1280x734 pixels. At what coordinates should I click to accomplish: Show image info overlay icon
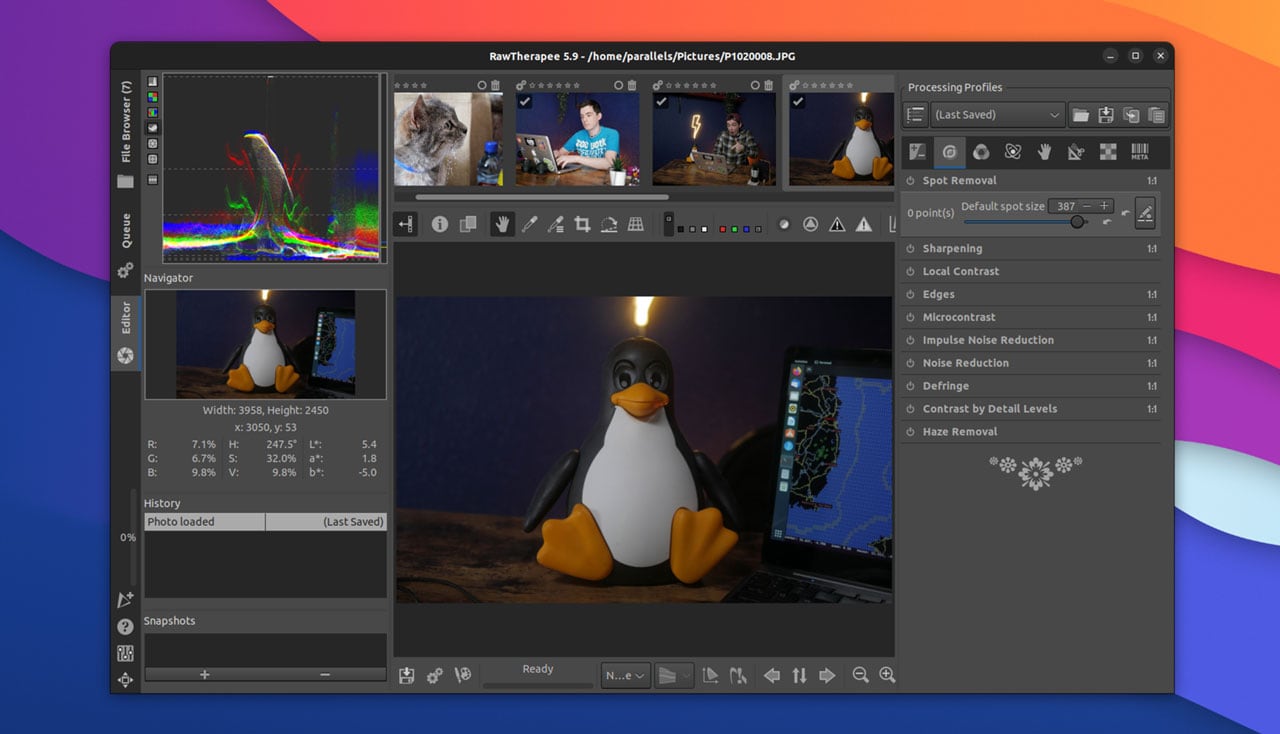439,225
